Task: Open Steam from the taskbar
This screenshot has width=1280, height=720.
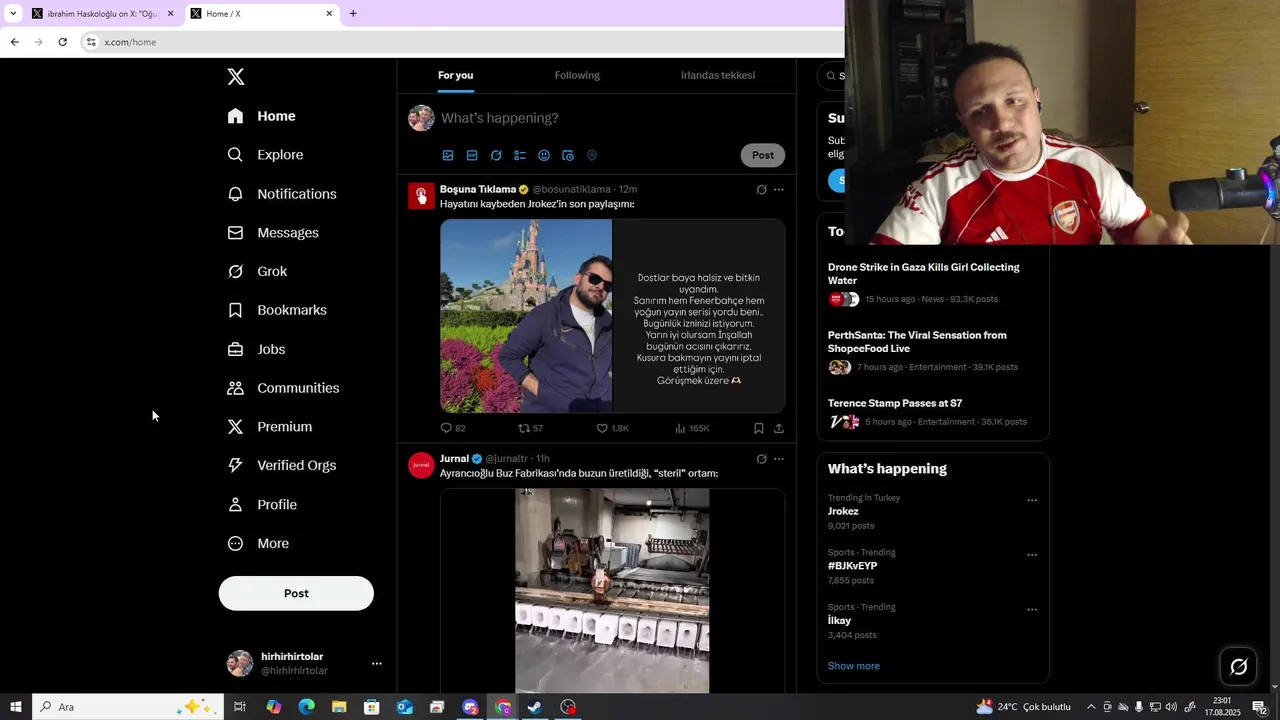Action: (x=535, y=707)
